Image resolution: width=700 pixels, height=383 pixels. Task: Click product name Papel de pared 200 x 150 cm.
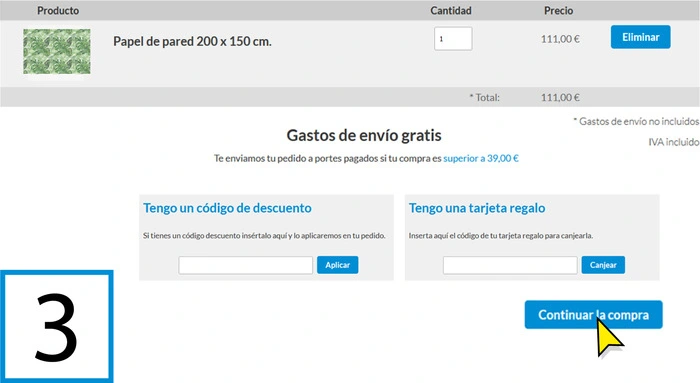(192, 42)
